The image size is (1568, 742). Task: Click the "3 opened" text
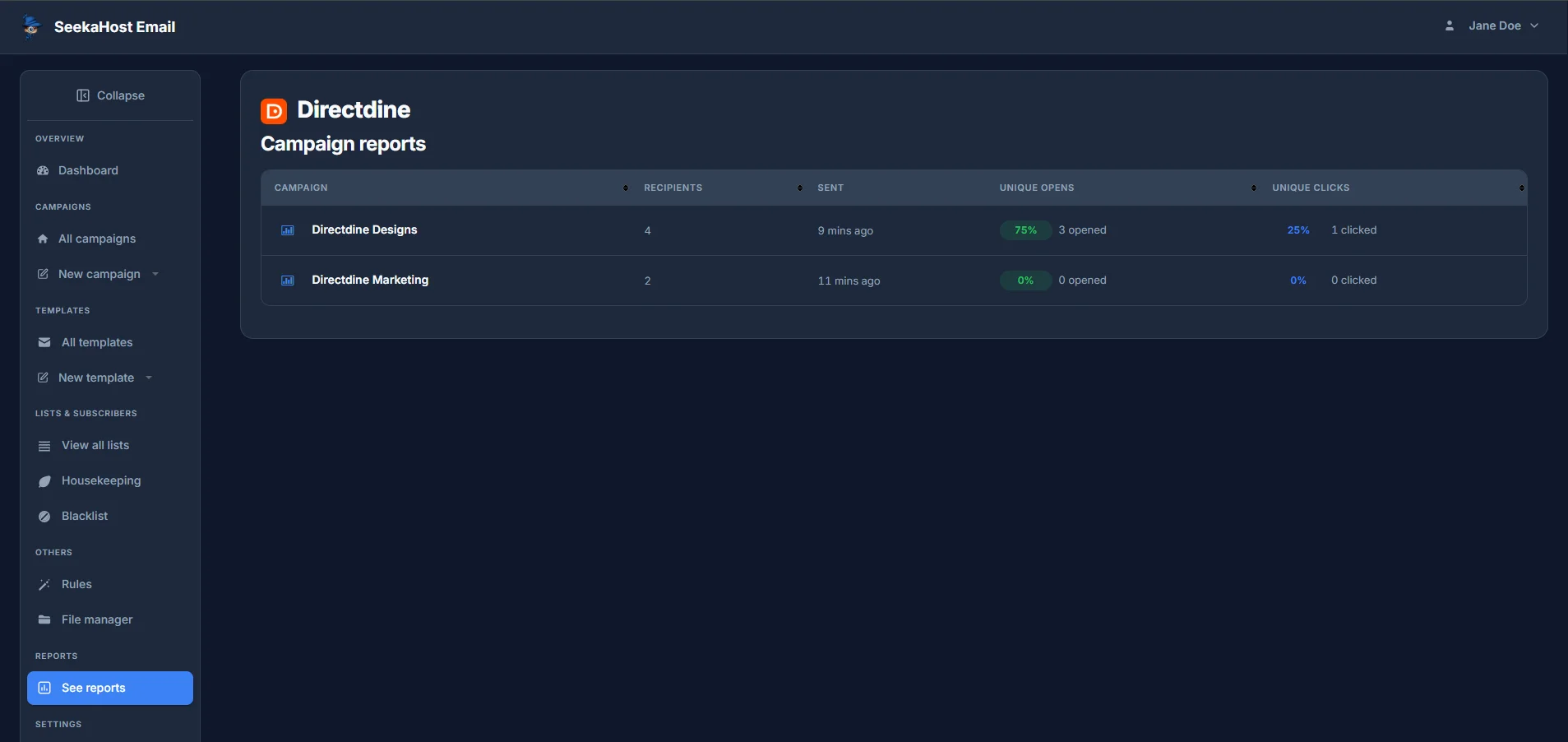[x=1082, y=230]
